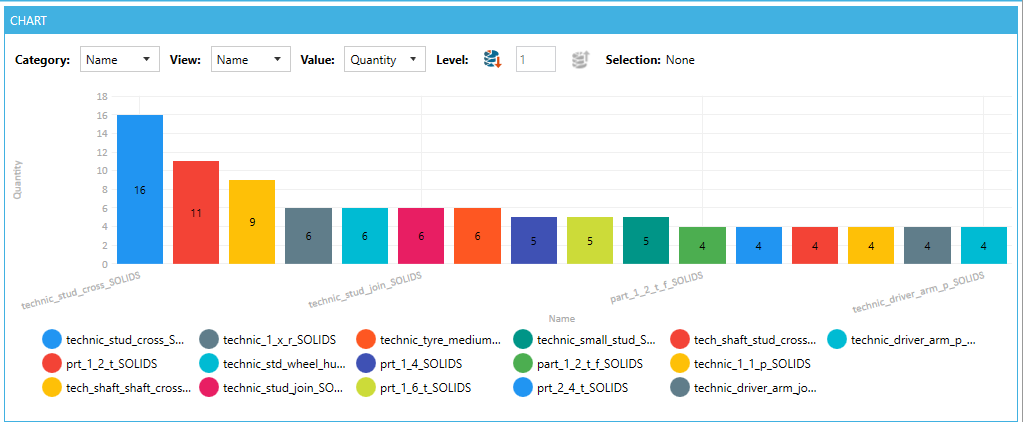This screenshot has width=1023, height=422.
Task: Click the CHART panel header
Action: 511,20
